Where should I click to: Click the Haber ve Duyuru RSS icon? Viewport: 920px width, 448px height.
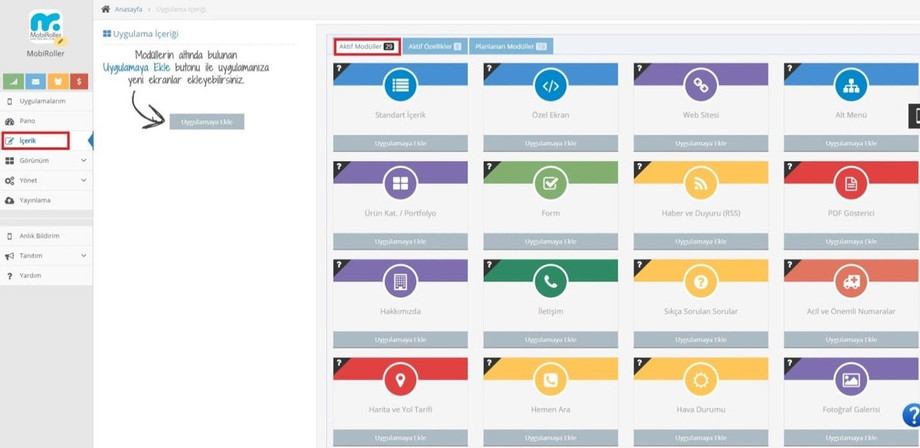[700, 184]
